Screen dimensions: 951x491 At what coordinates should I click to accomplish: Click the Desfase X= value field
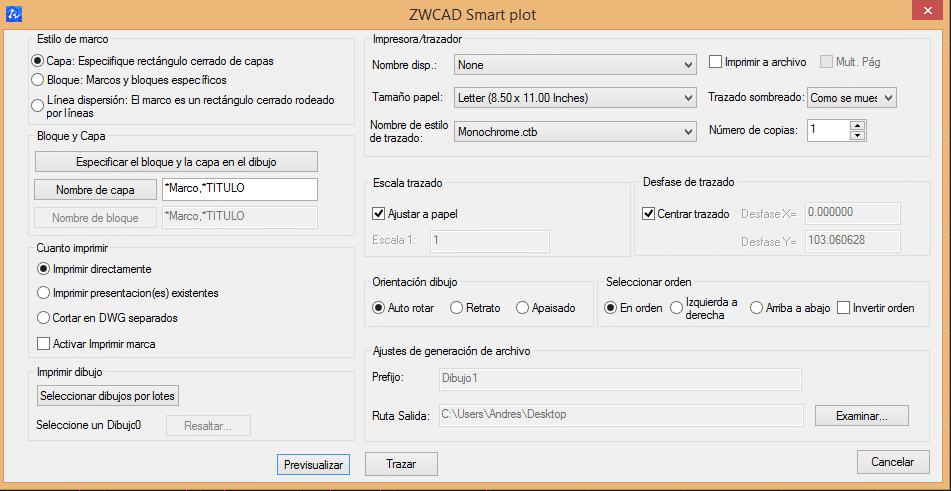[x=853, y=213]
